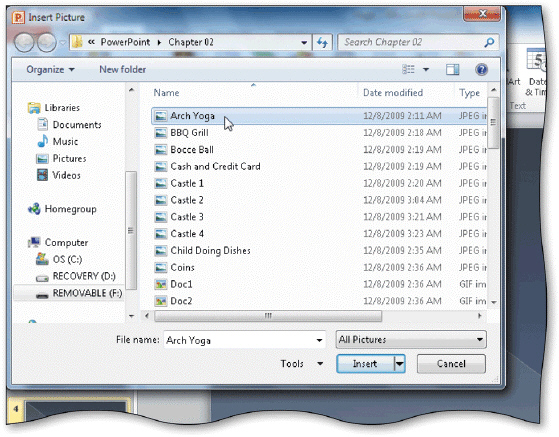Click horizontal scrollbar right arrow
559x437 pixels.
480,316
